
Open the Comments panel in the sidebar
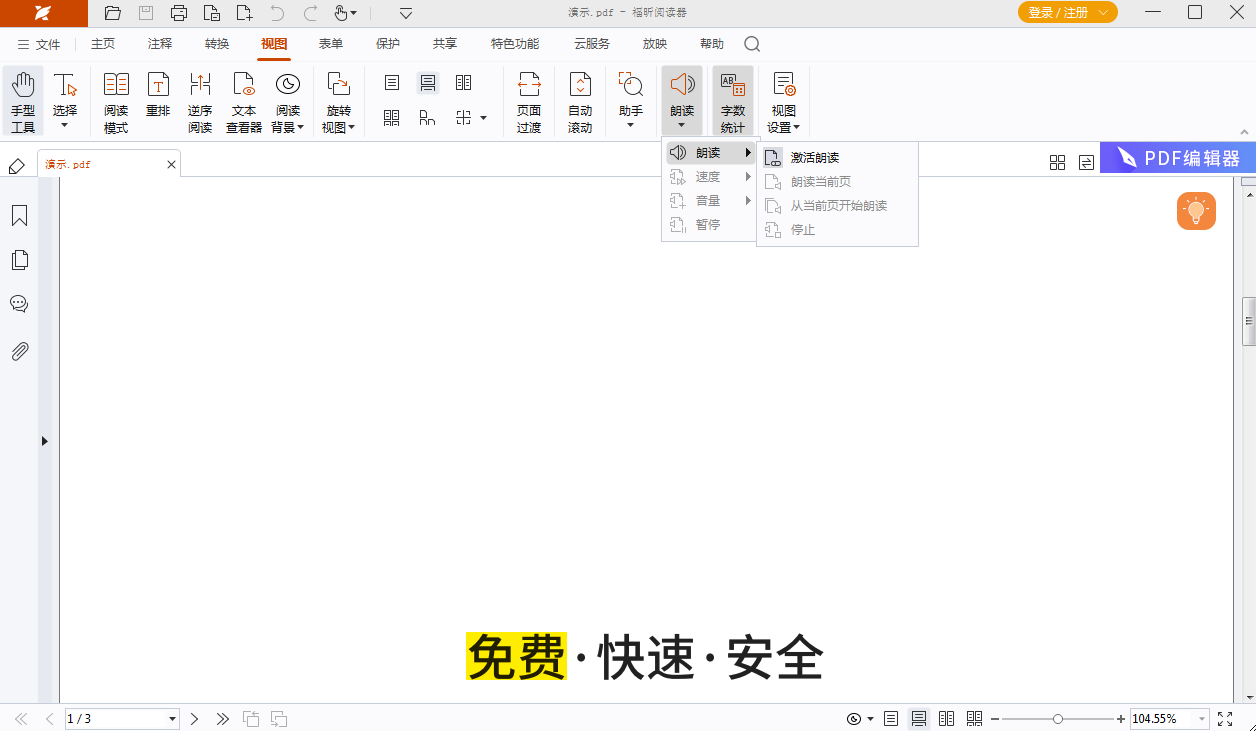[x=19, y=304]
